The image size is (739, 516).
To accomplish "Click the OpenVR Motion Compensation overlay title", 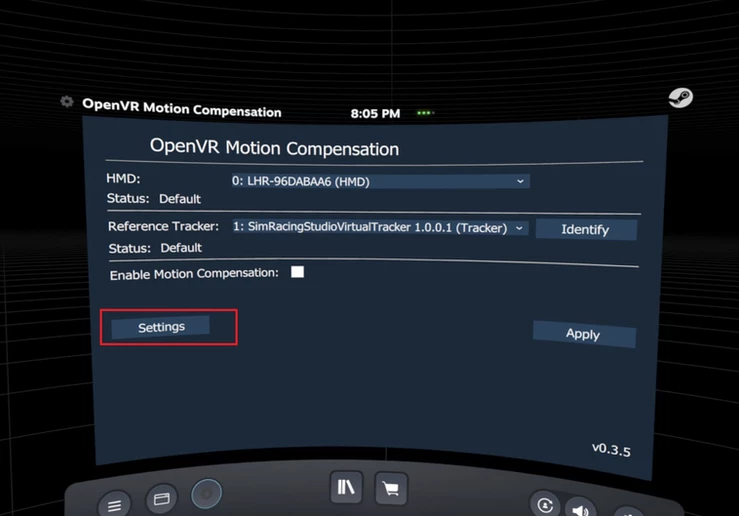I will click(x=181, y=107).
